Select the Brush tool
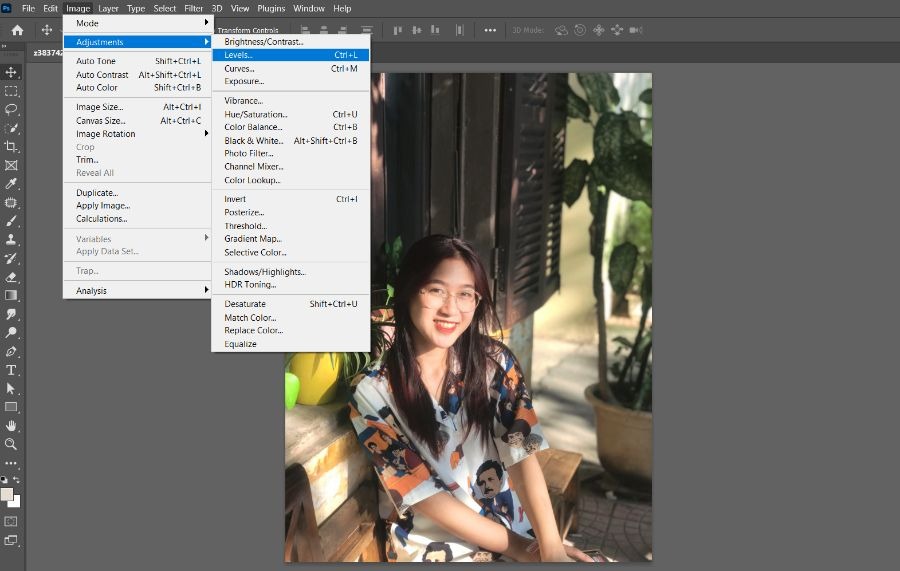 pos(11,221)
